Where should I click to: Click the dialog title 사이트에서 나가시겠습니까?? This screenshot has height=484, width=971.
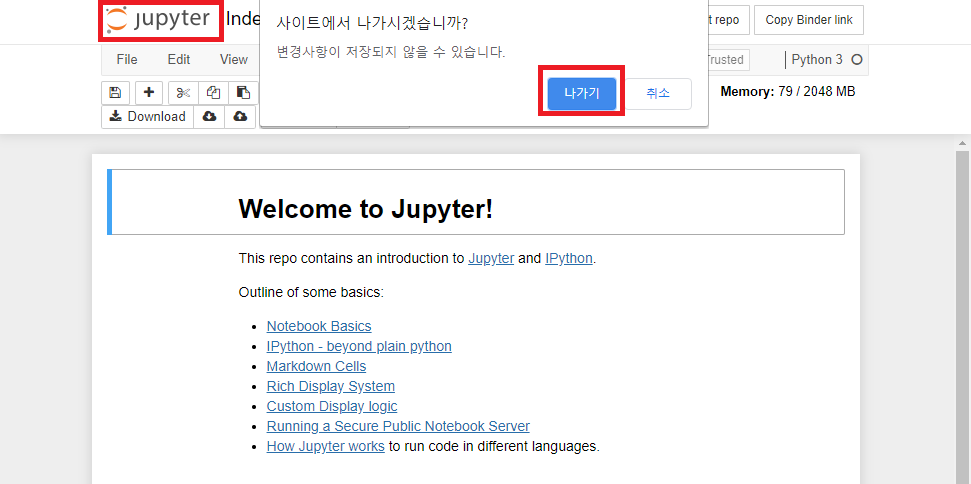(x=372, y=24)
